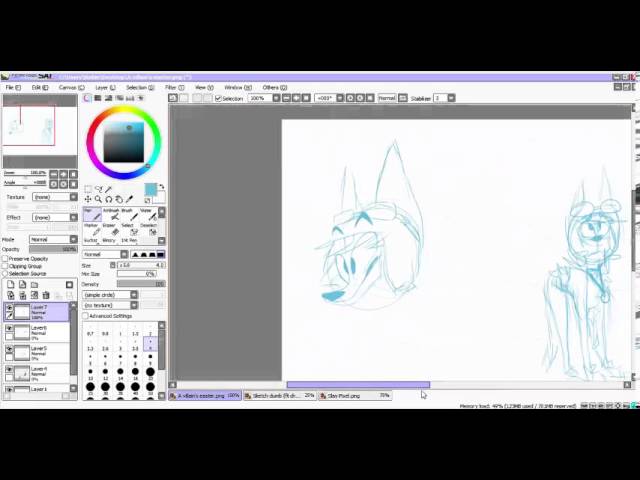Click zoom out button in navigator
This screenshot has width=640, height=480.
point(53,174)
